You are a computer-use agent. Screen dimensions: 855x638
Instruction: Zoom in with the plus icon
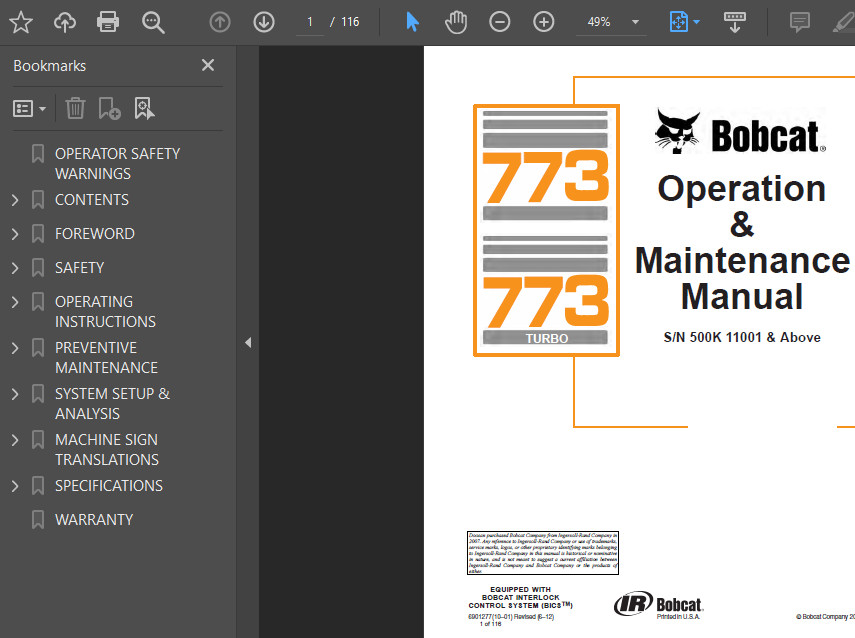coord(544,22)
